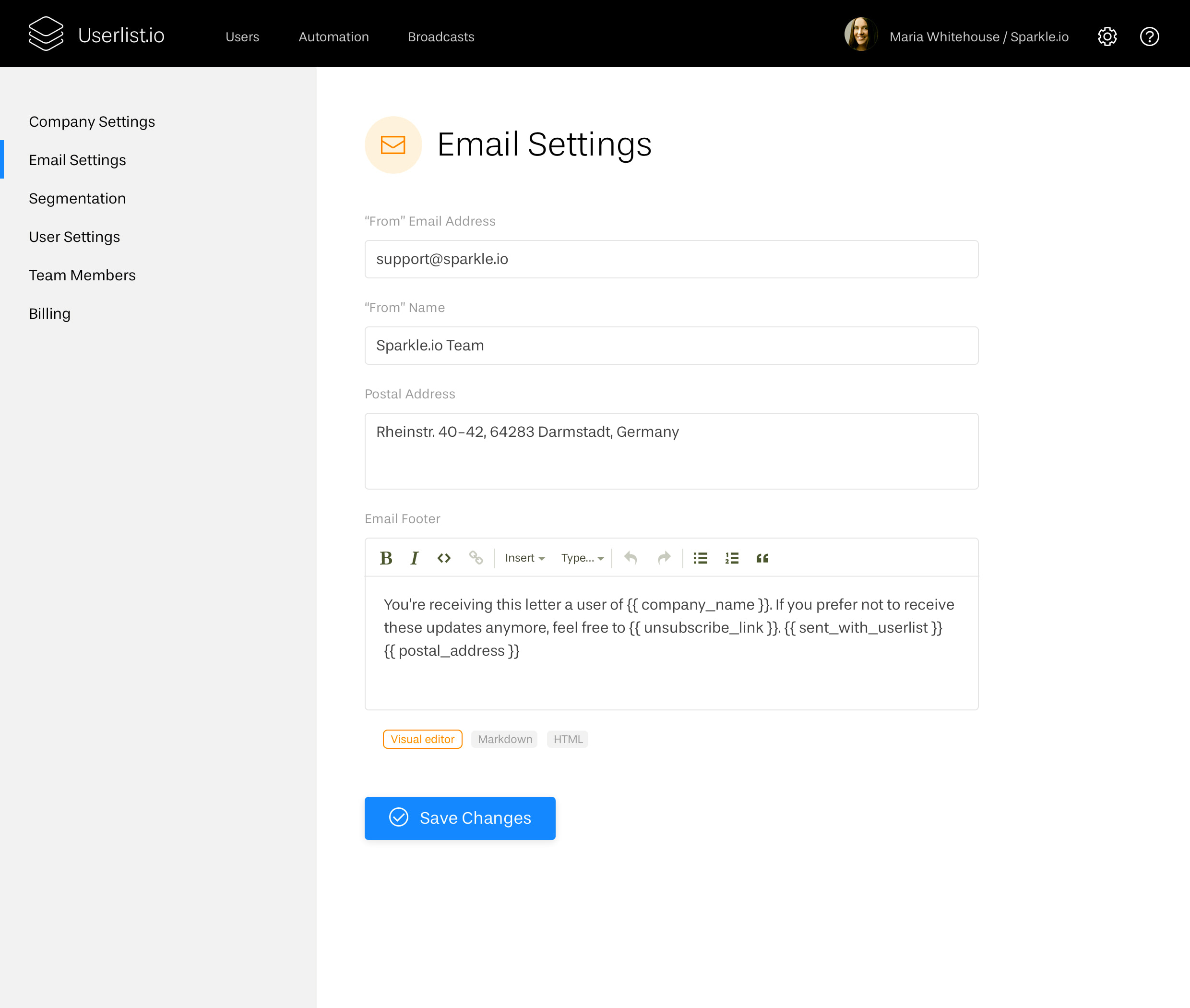Open the Automation tab
This screenshot has height=1008, width=1190.
[x=333, y=36]
